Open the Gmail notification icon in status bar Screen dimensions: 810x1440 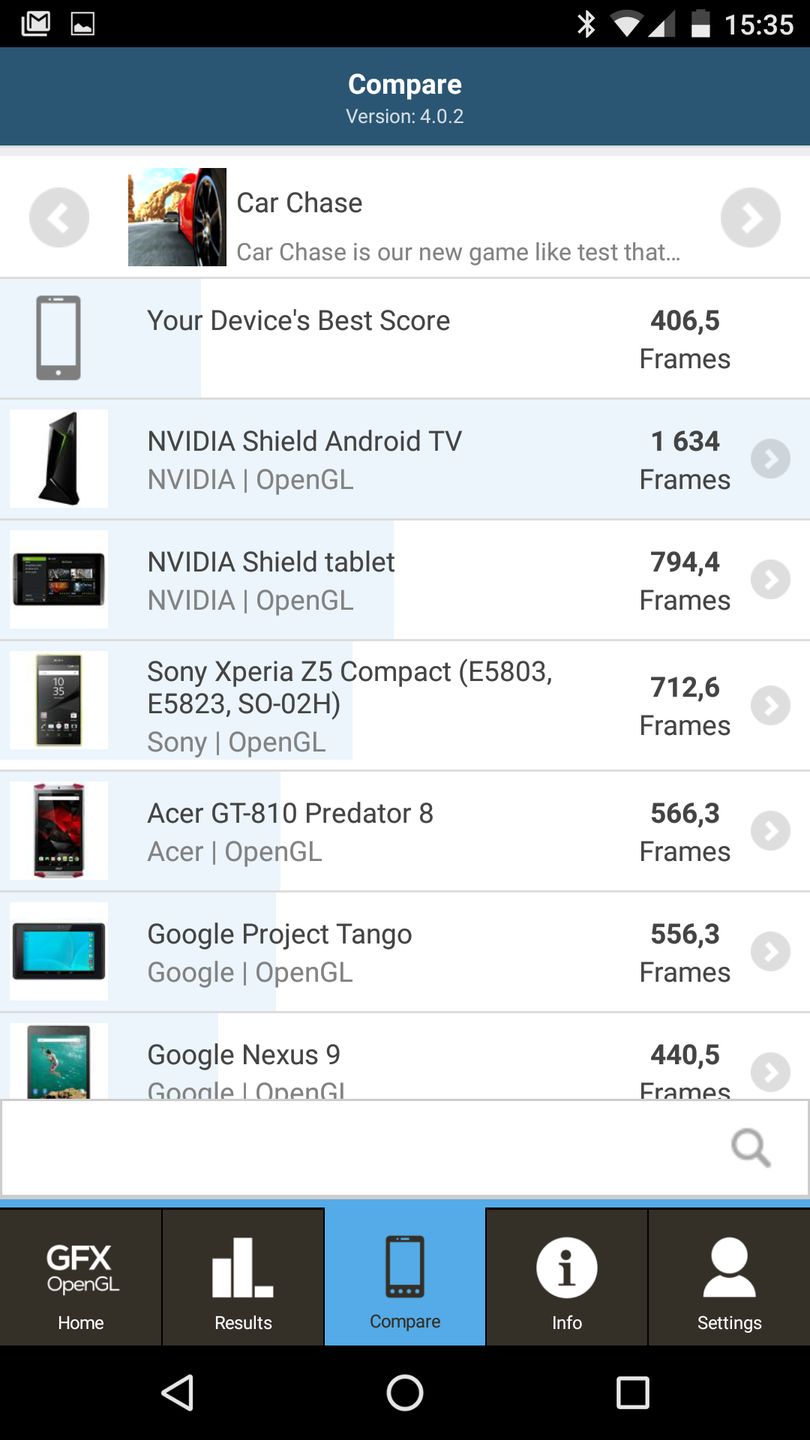(36, 23)
